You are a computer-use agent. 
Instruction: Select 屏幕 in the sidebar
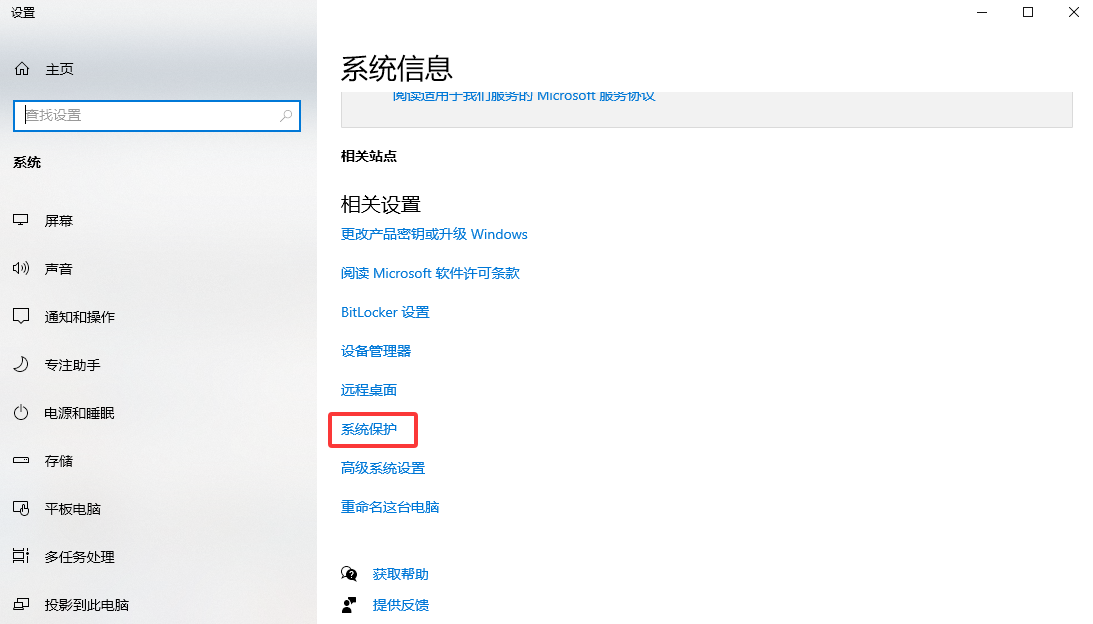(59, 220)
